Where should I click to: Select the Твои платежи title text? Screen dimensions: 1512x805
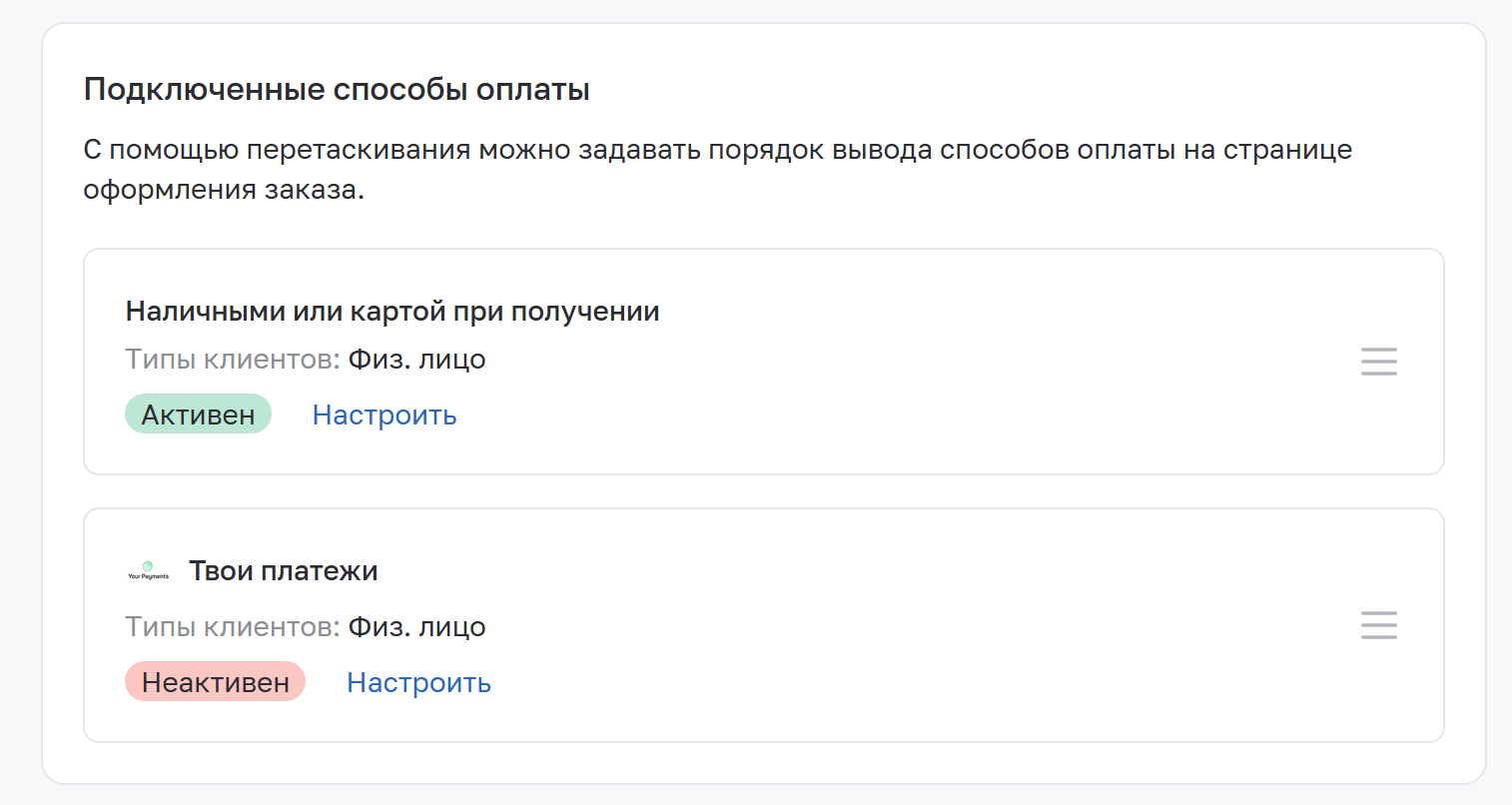tap(284, 571)
